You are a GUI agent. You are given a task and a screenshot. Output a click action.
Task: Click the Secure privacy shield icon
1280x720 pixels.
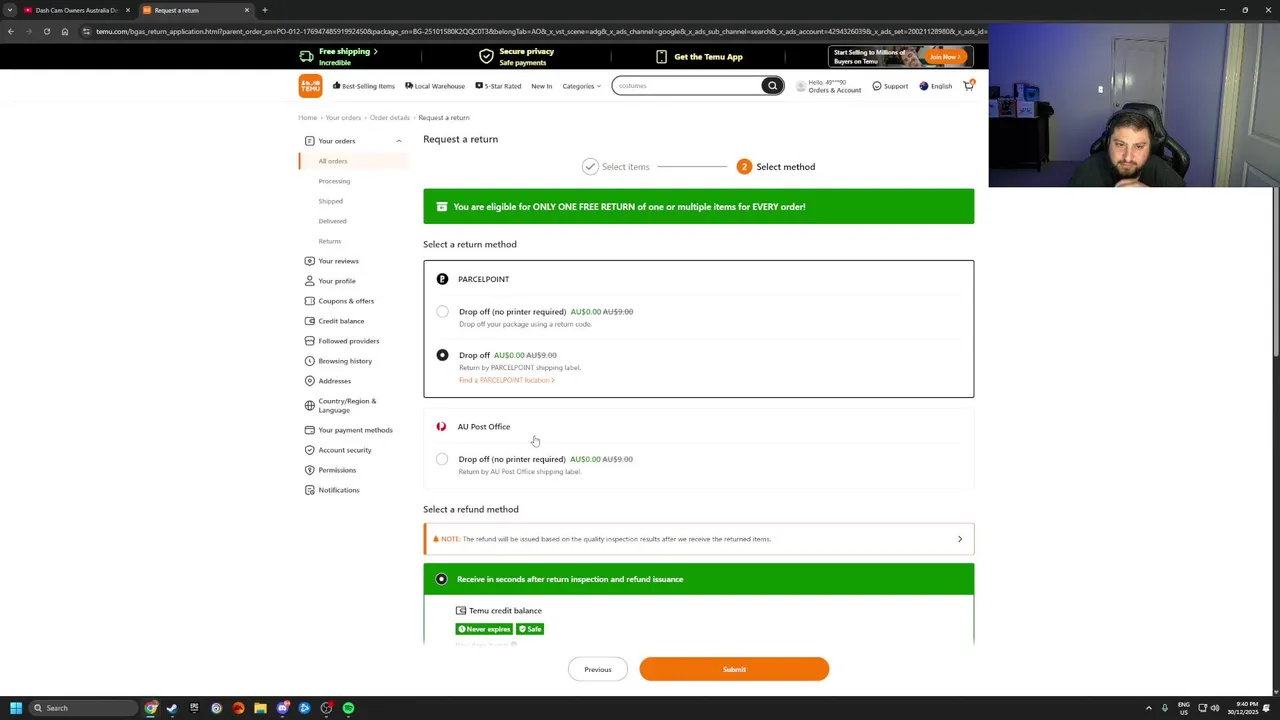(x=486, y=57)
